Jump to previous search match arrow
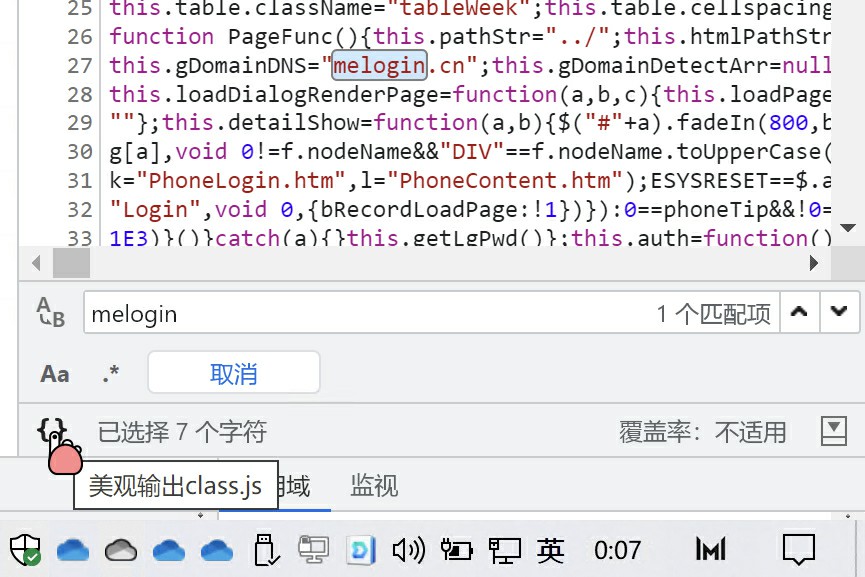The width and height of the screenshot is (865, 577). click(798, 312)
